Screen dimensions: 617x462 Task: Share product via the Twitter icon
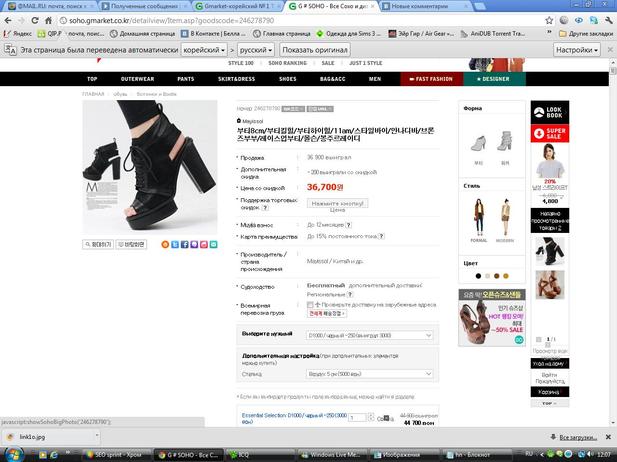[175, 245]
